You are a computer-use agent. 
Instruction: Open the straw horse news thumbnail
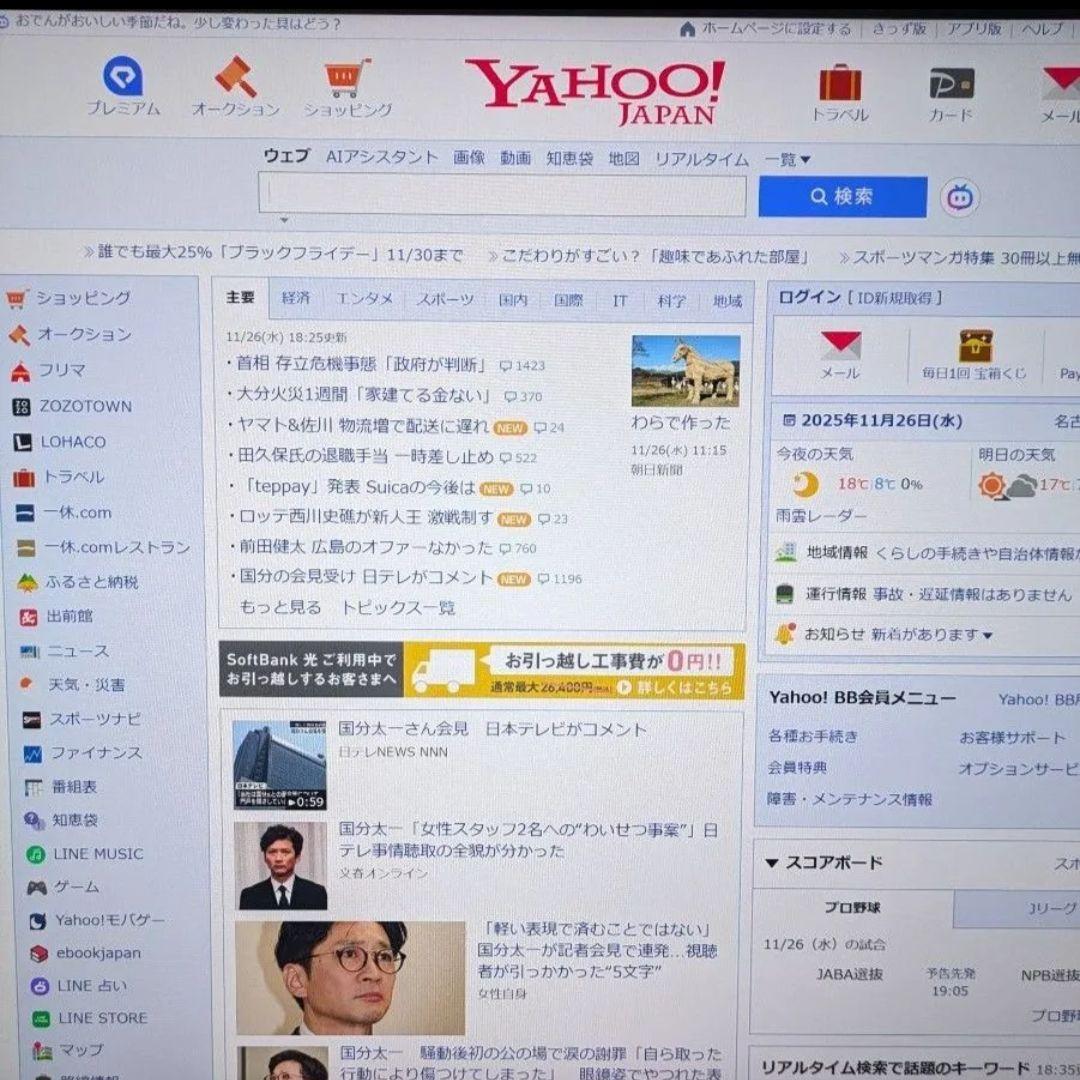pos(685,370)
